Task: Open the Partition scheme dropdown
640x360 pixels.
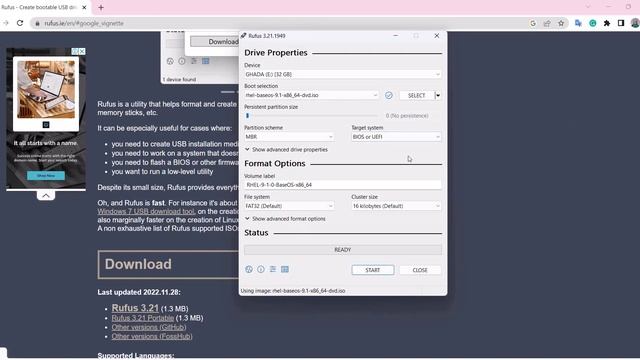Action: pyautogui.click(x=289, y=137)
